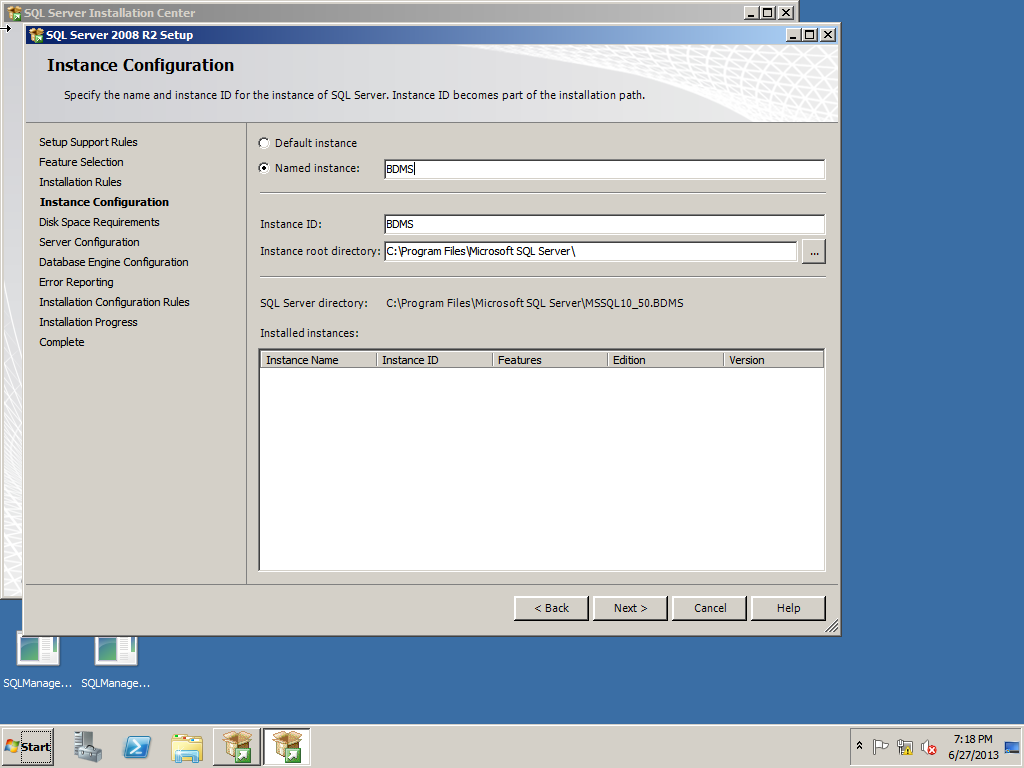Viewport: 1024px width, 768px height.
Task: Click Installation Rules step in sidebar
Action: (x=80, y=182)
